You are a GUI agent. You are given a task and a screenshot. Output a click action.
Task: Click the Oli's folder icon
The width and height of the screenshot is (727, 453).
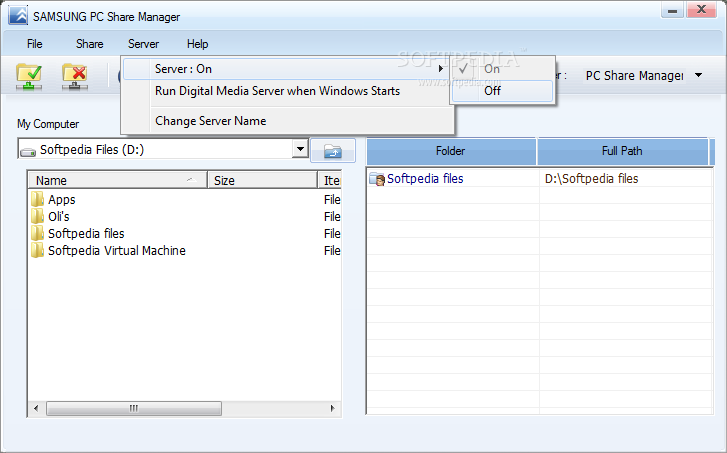point(37,217)
